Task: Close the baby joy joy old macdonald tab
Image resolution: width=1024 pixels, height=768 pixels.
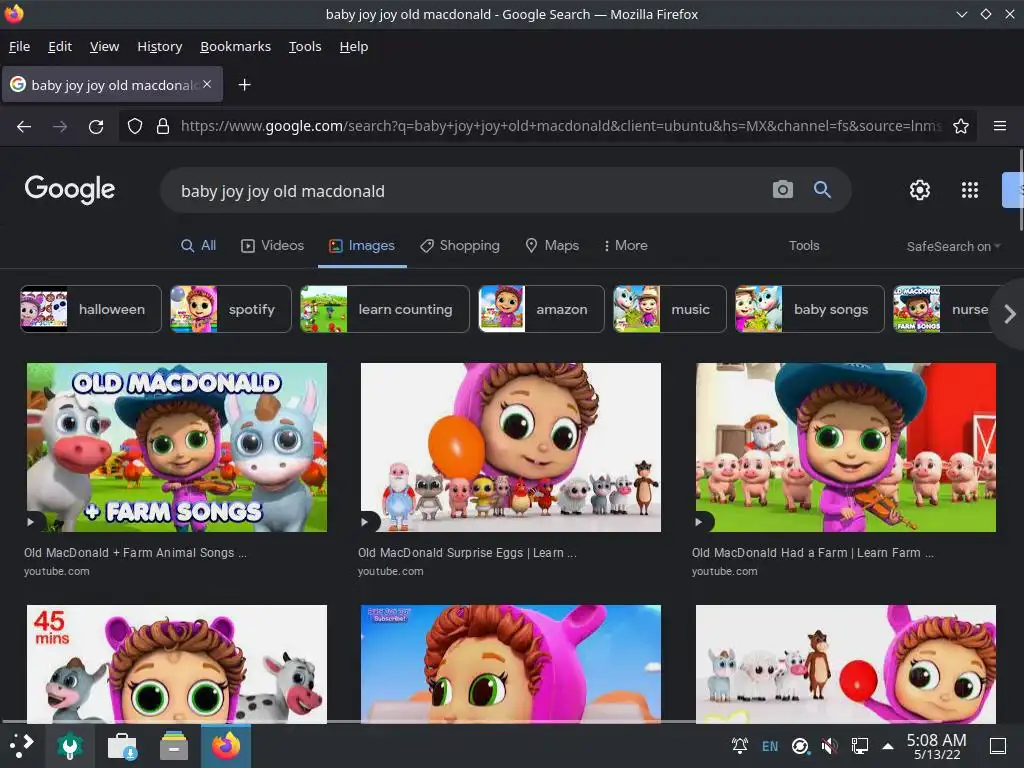Action: tap(207, 84)
